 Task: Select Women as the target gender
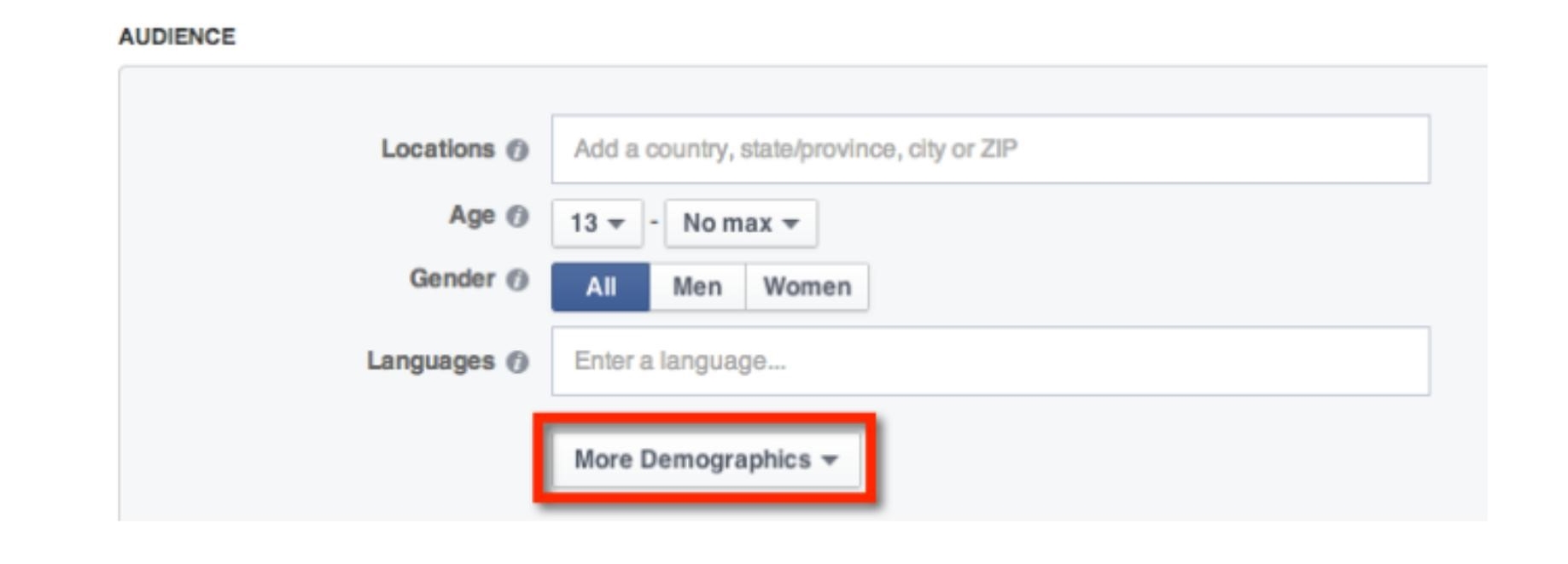807,287
